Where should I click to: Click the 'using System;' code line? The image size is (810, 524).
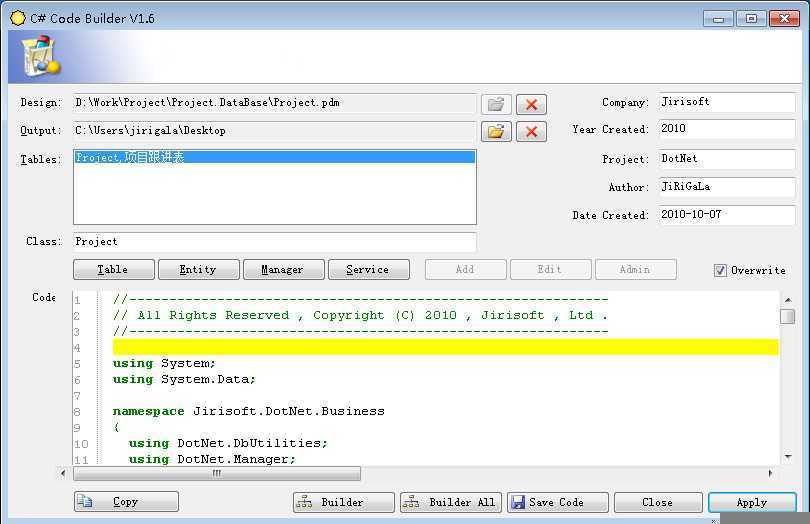coord(164,363)
